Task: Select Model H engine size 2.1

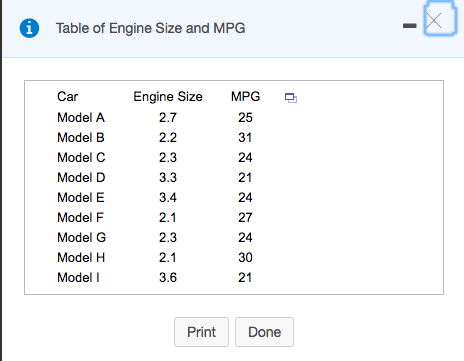Action: coord(167,257)
